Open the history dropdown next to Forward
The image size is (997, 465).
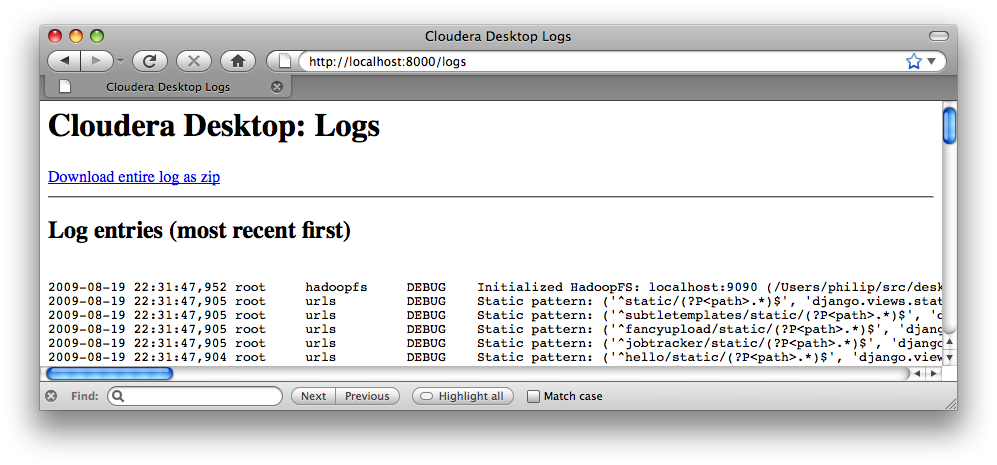pos(120,61)
